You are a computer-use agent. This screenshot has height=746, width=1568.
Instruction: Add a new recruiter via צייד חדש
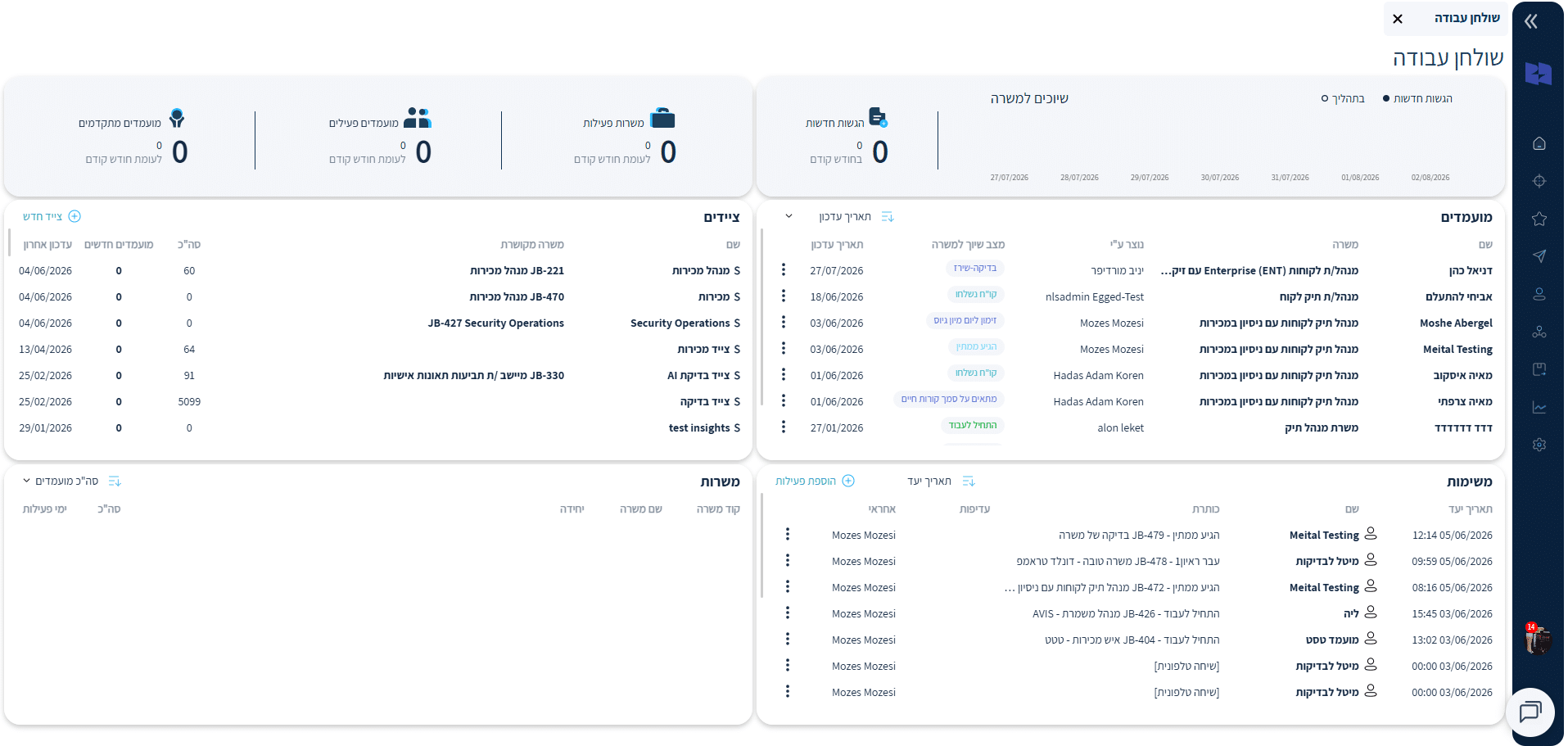[52, 216]
